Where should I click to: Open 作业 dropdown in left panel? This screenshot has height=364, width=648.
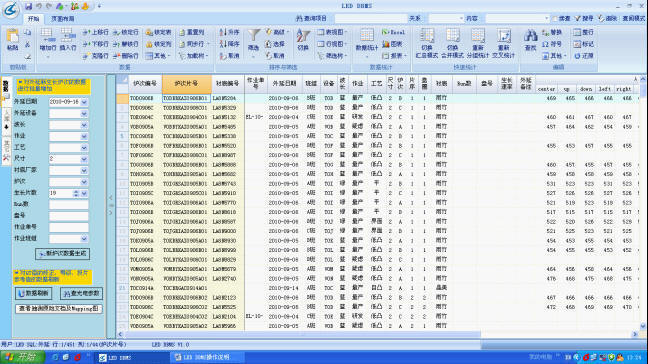coord(84,136)
